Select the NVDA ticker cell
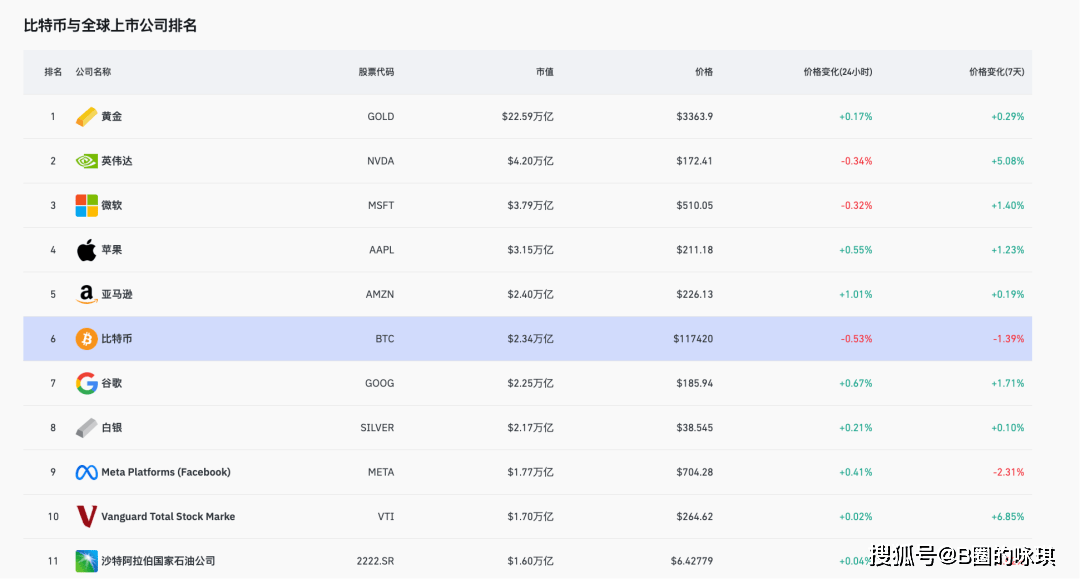This screenshot has height=579, width=1080. [x=381, y=161]
